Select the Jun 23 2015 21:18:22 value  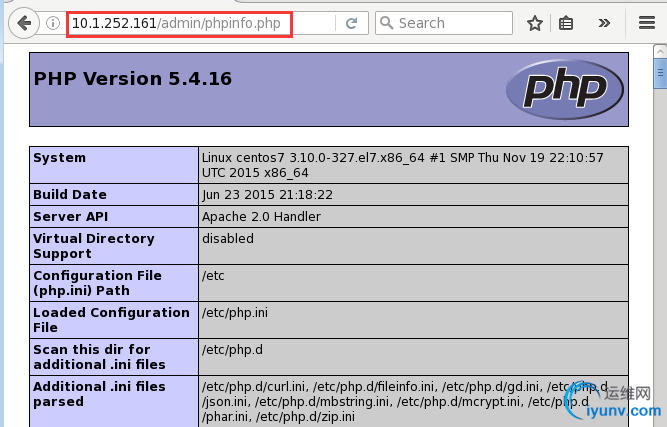(267, 195)
